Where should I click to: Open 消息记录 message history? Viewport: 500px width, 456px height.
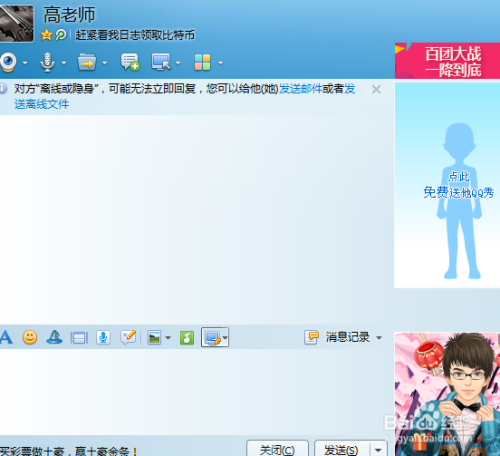coord(348,337)
